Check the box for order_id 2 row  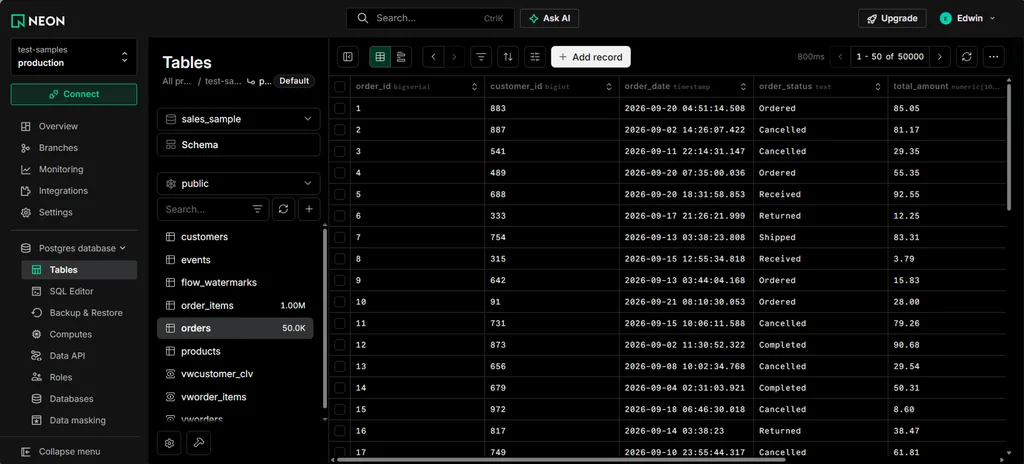(340, 129)
